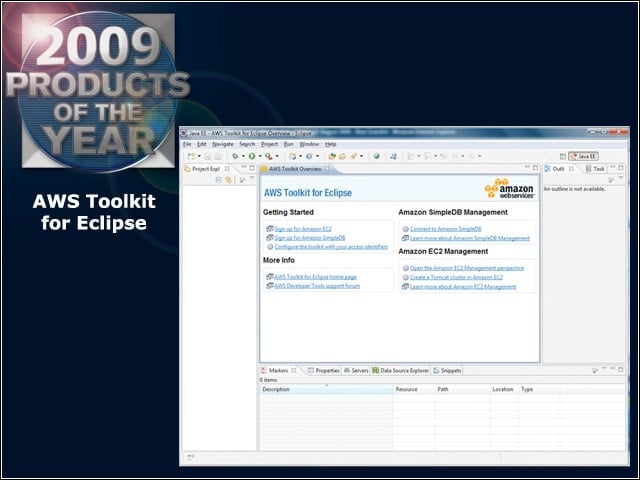Viewport: 640px width, 480px height.
Task: Switch to the Servers tab
Action: click(x=356, y=371)
